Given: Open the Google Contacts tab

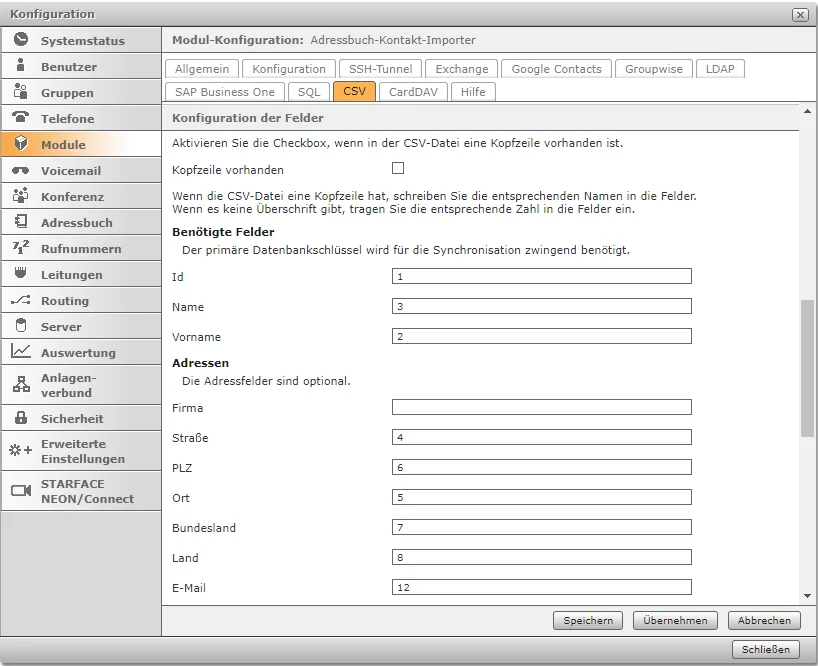Looking at the screenshot, I should click(x=556, y=69).
